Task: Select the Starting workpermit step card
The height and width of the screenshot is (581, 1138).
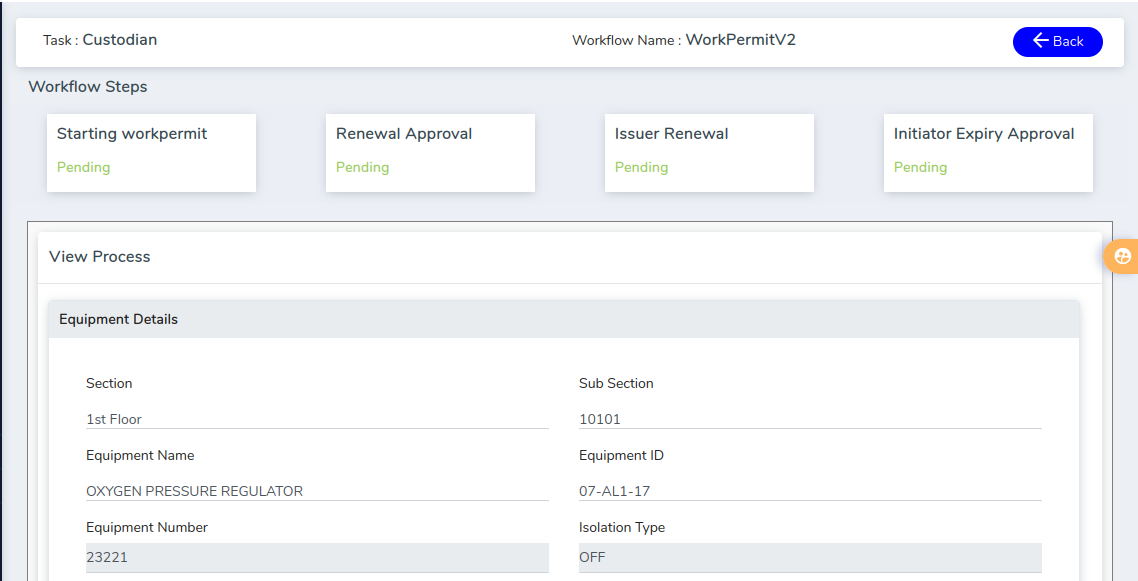Action: point(151,151)
